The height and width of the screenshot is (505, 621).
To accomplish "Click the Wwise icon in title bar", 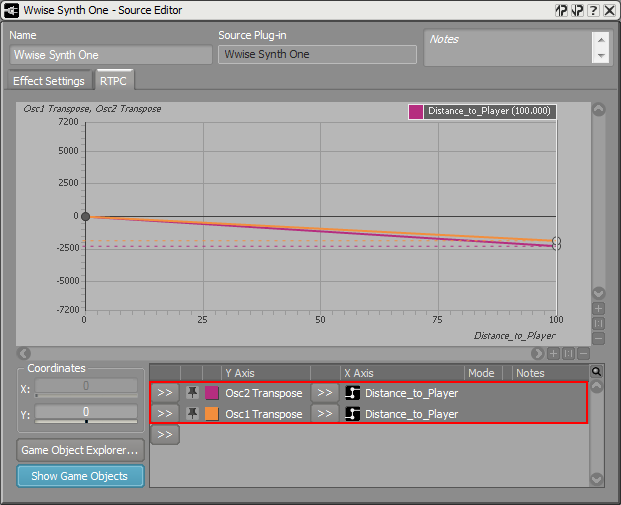I will tap(11, 10).
